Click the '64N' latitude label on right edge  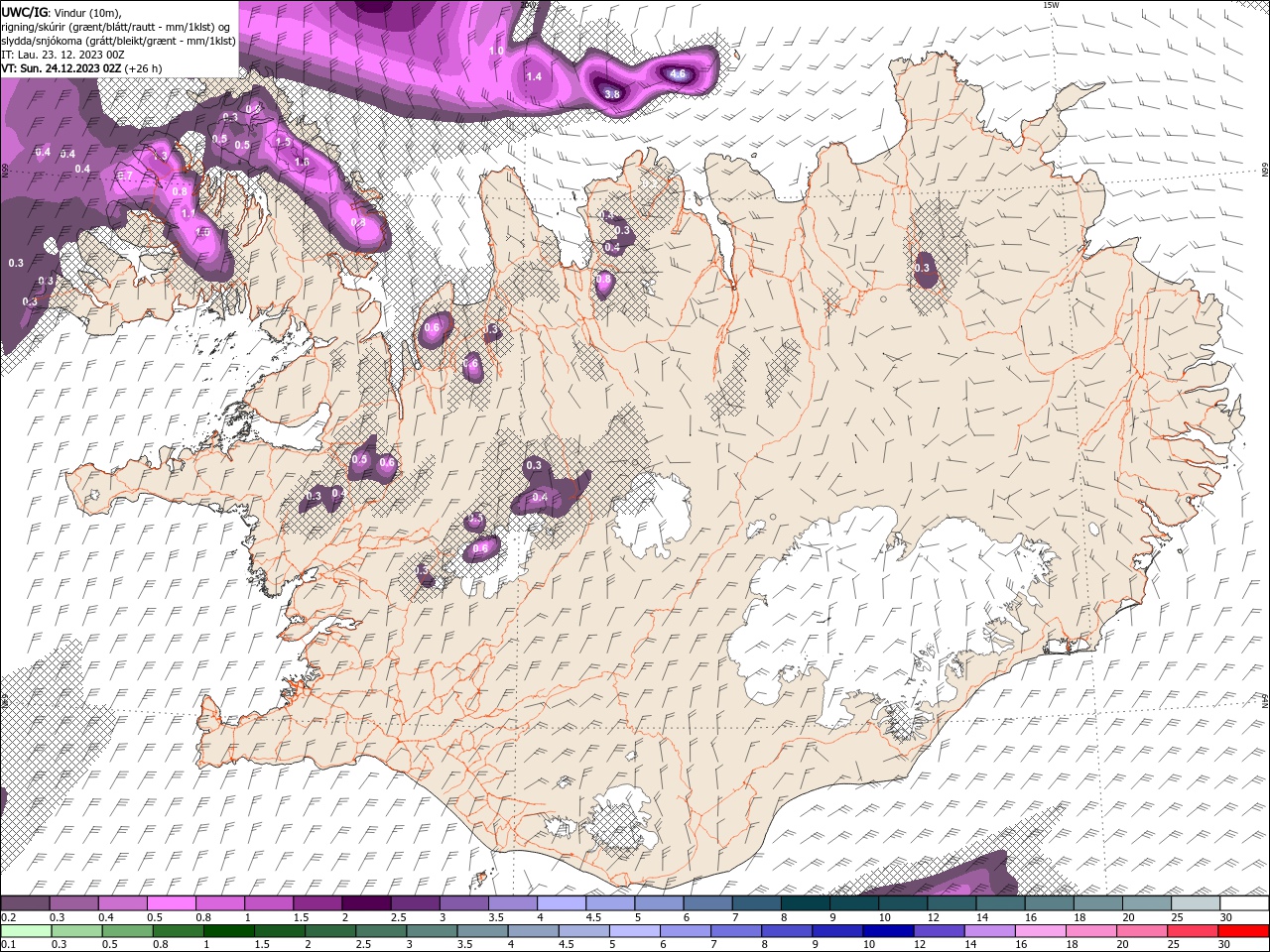coord(1265,701)
